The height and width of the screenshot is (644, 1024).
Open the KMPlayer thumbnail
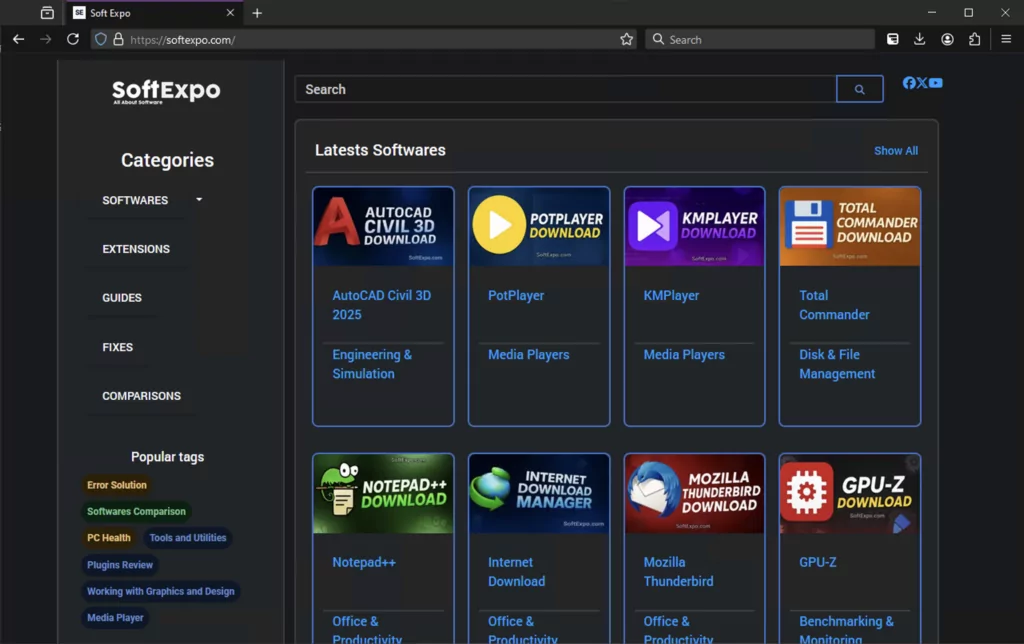[694, 227]
